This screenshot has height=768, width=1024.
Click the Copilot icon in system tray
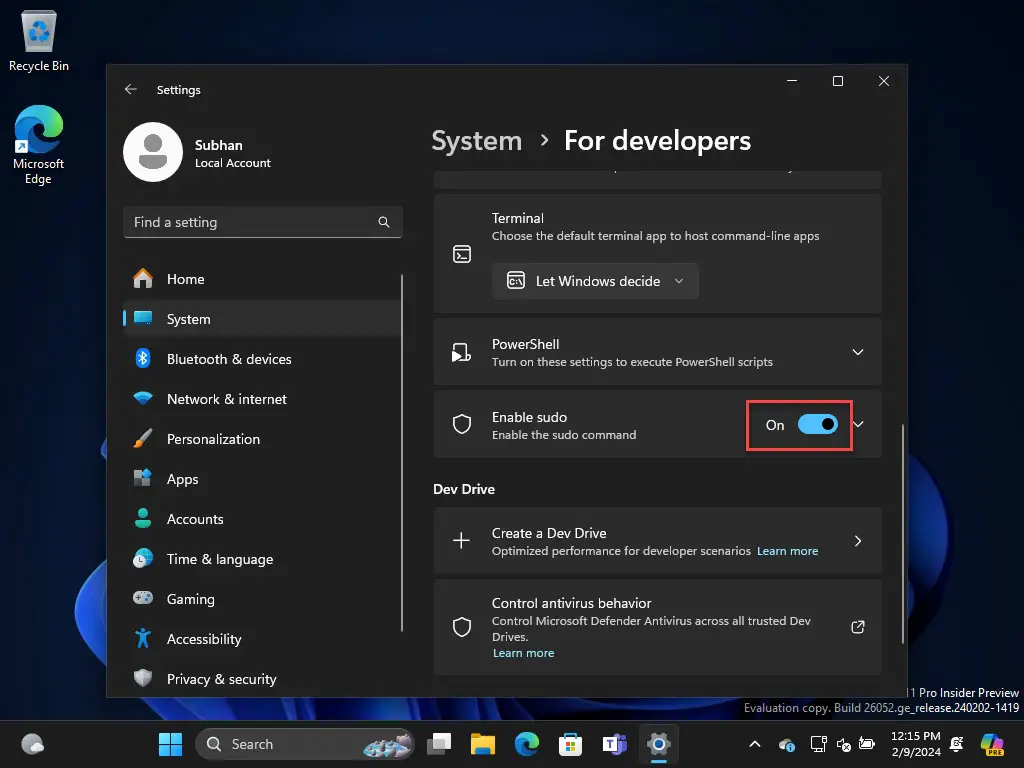click(993, 744)
